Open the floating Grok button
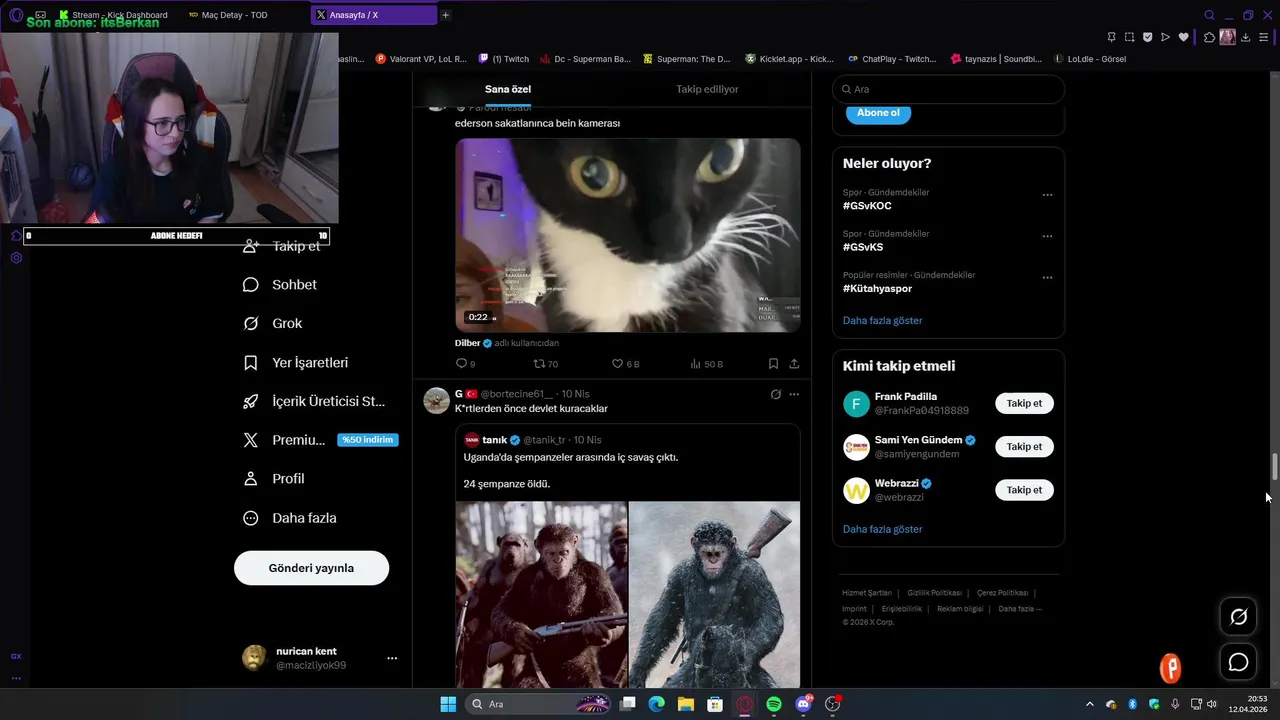 1238,617
